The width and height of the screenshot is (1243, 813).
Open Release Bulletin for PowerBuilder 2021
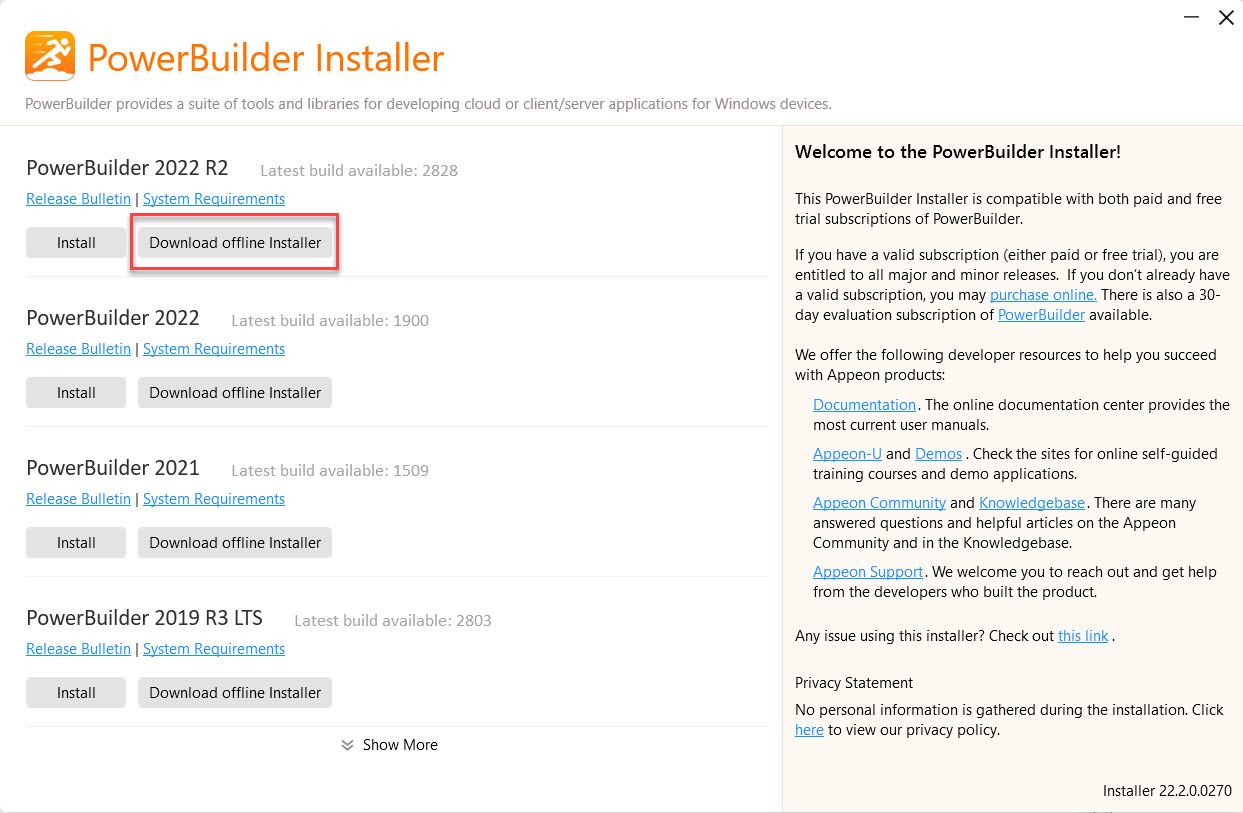tap(78, 499)
